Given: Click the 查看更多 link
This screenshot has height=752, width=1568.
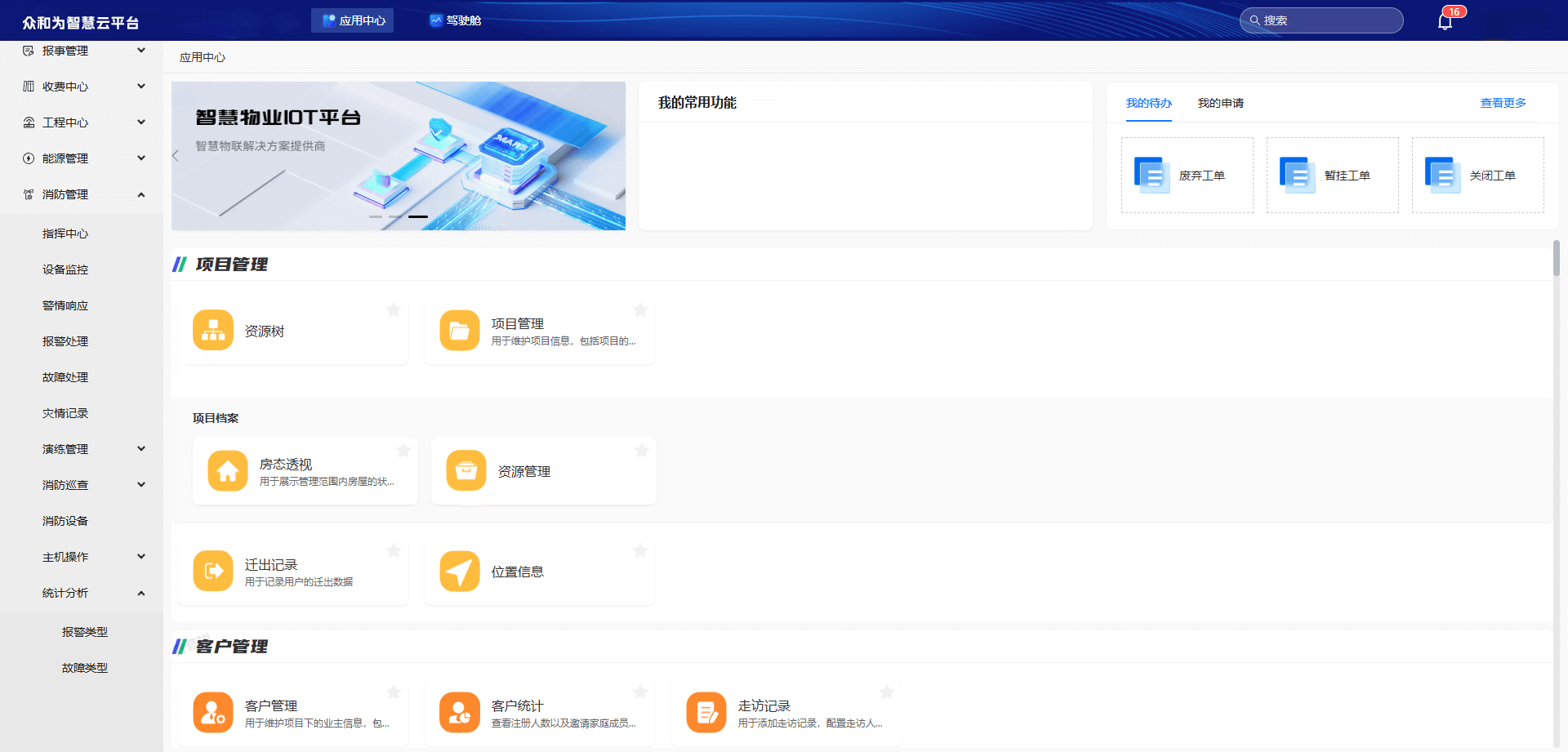Looking at the screenshot, I should [x=1503, y=103].
